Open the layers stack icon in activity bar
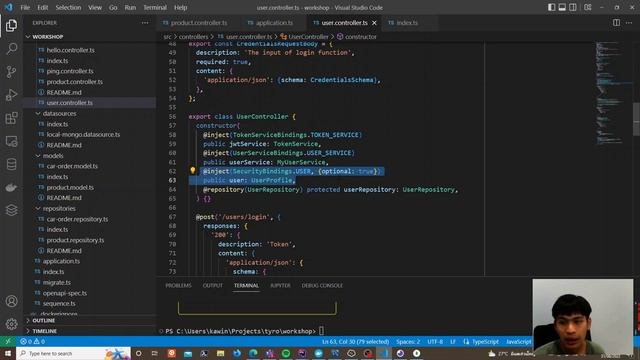 (11, 210)
